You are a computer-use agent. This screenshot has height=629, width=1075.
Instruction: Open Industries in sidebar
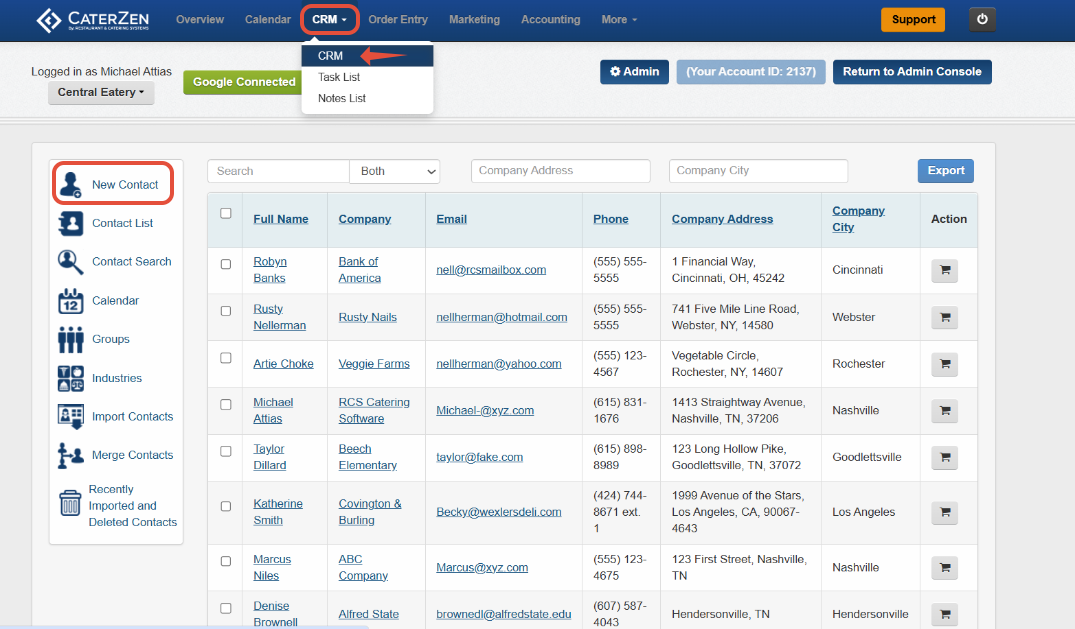tap(100, 378)
